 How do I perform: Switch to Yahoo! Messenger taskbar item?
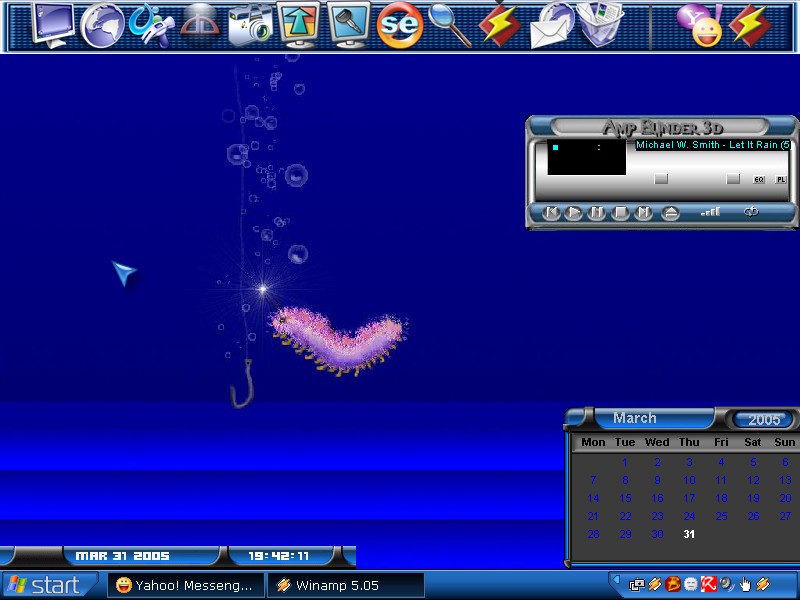[186, 585]
